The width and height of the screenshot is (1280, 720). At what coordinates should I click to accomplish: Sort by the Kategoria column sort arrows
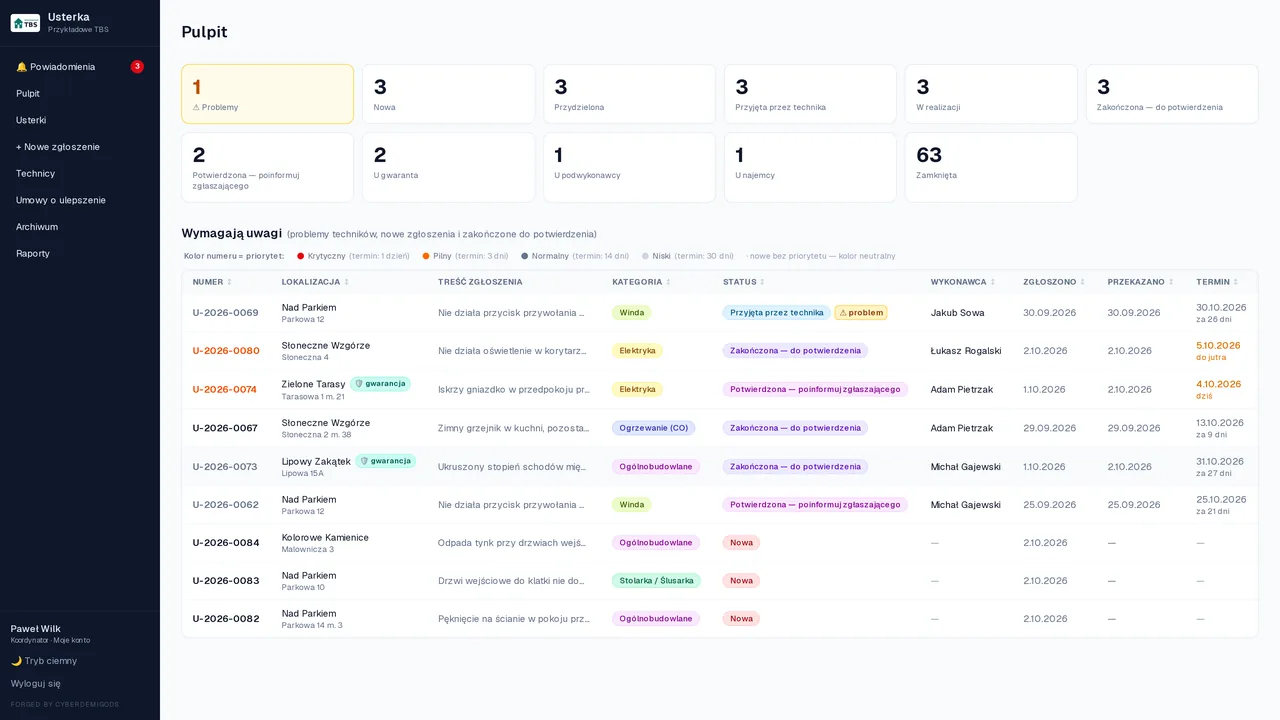[668, 282]
